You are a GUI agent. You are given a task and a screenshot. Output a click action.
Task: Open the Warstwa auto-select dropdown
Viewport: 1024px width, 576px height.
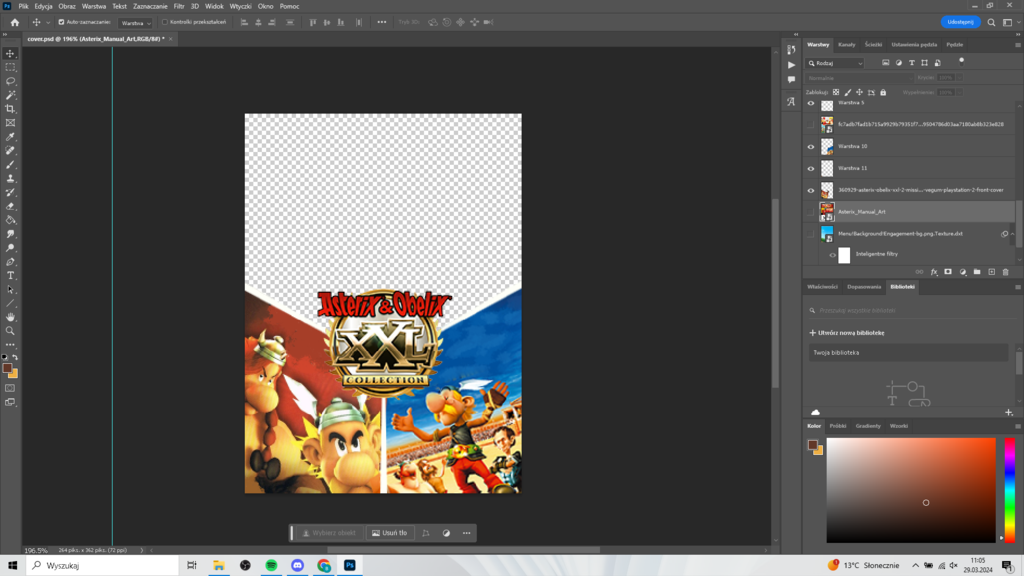[136, 23]
